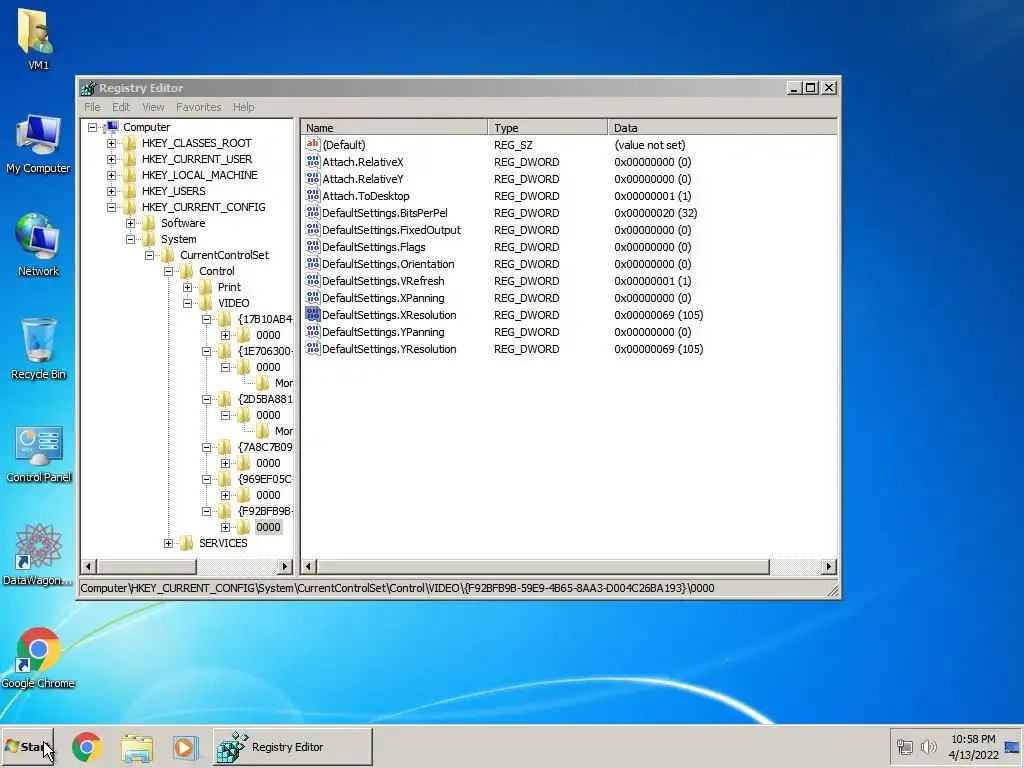This screenshot has width=1024, height=768.
Task: Click the Registry Editor taskbar button
Action: point(293,746)
